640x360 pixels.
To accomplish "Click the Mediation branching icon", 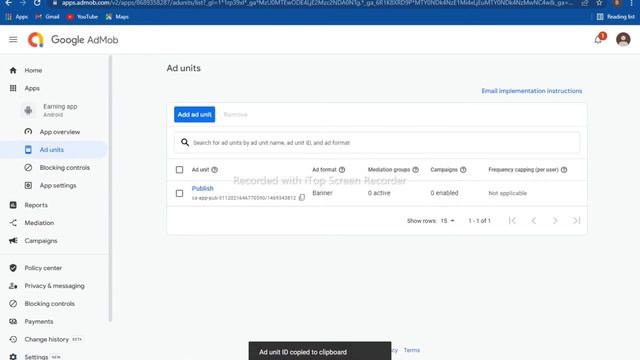I will pos(13,223).
